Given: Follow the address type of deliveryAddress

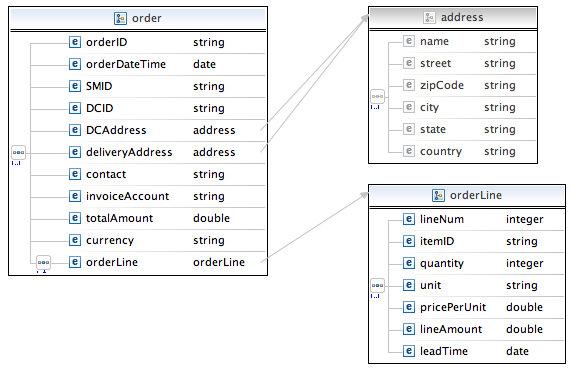Looking at the screenshot, I should click(x=214, y=152).
